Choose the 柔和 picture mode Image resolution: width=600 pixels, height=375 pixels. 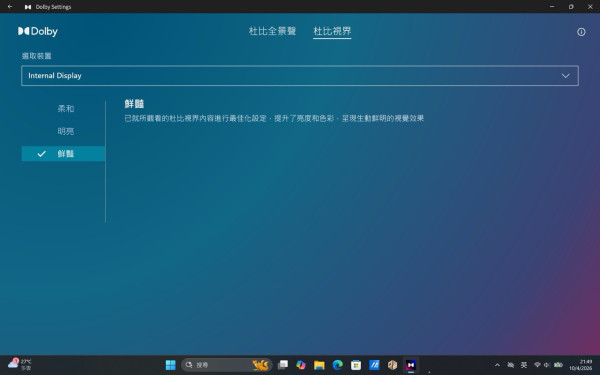pyautogui.click(x=65, y=109)
